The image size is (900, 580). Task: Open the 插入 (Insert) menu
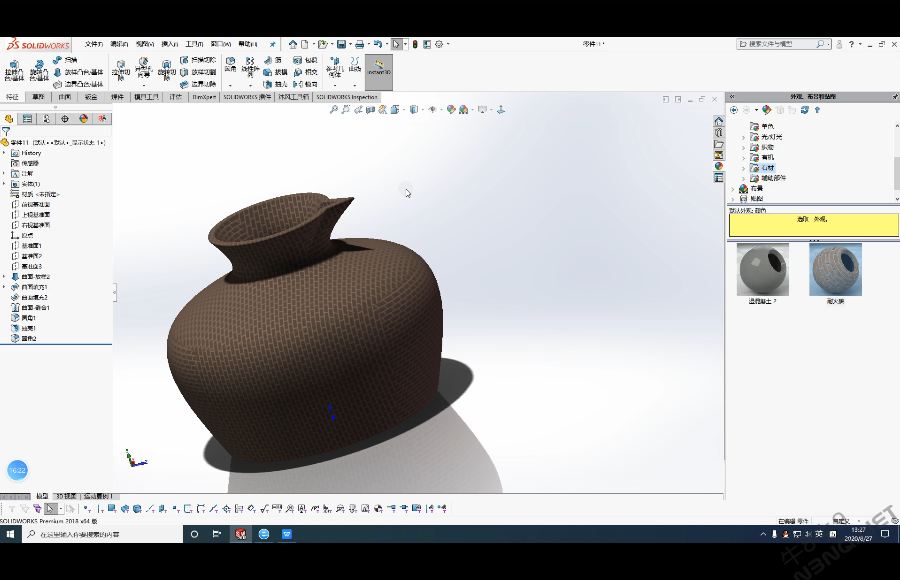(169, 44)
